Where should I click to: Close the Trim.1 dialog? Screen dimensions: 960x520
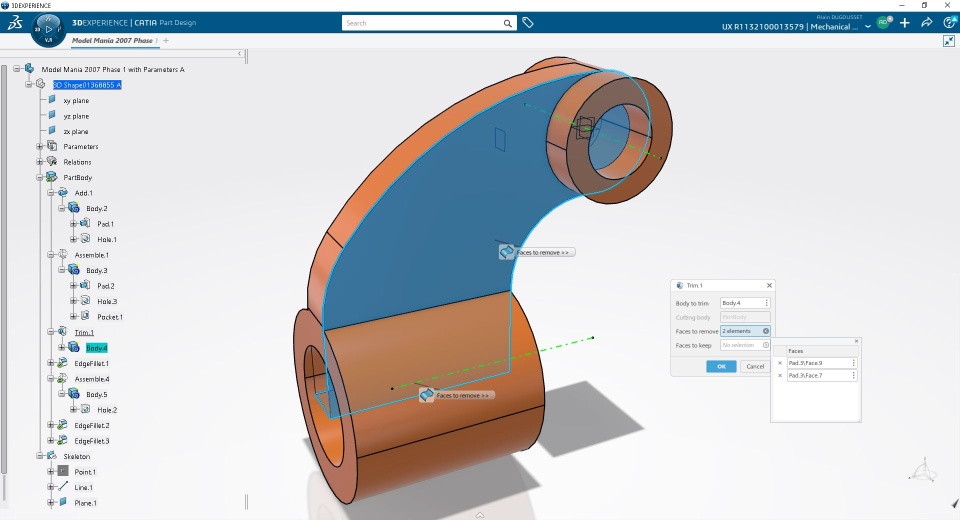point(770,285)
